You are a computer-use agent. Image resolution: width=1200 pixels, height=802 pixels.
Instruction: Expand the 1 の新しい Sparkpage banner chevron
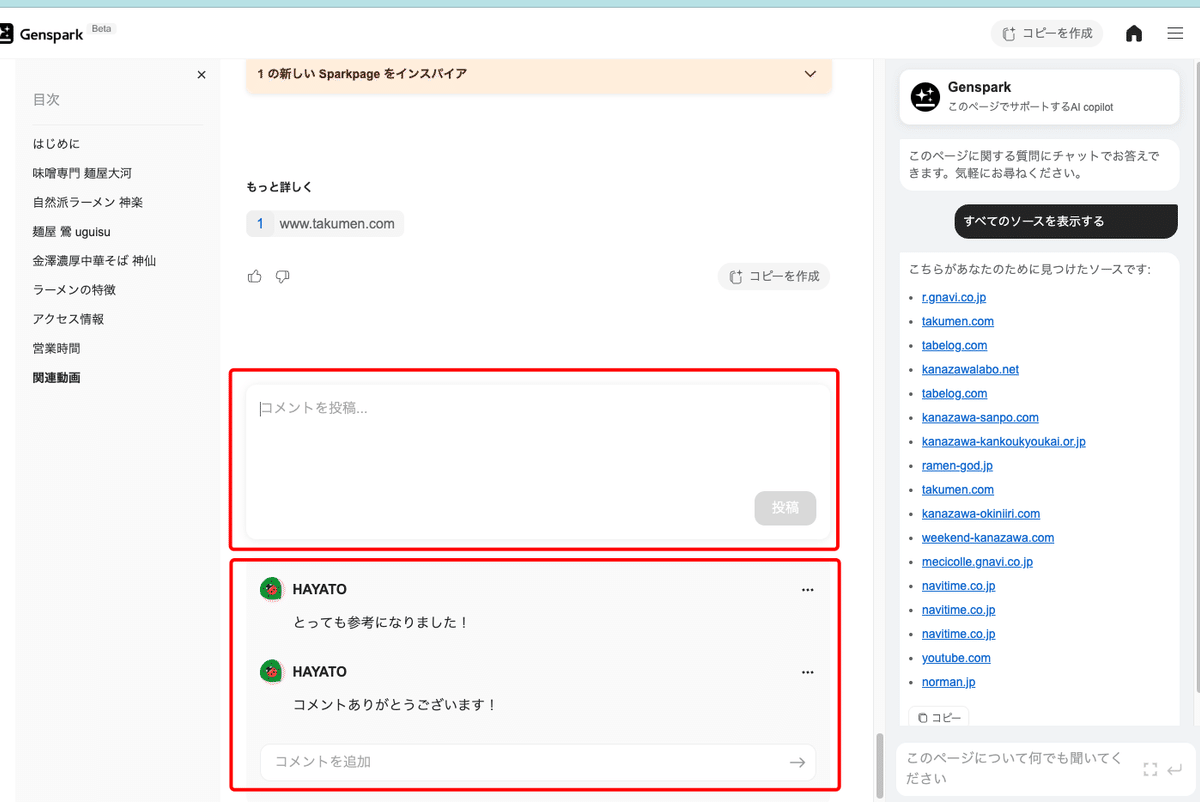pyautogui.click(x=811, y=74)
